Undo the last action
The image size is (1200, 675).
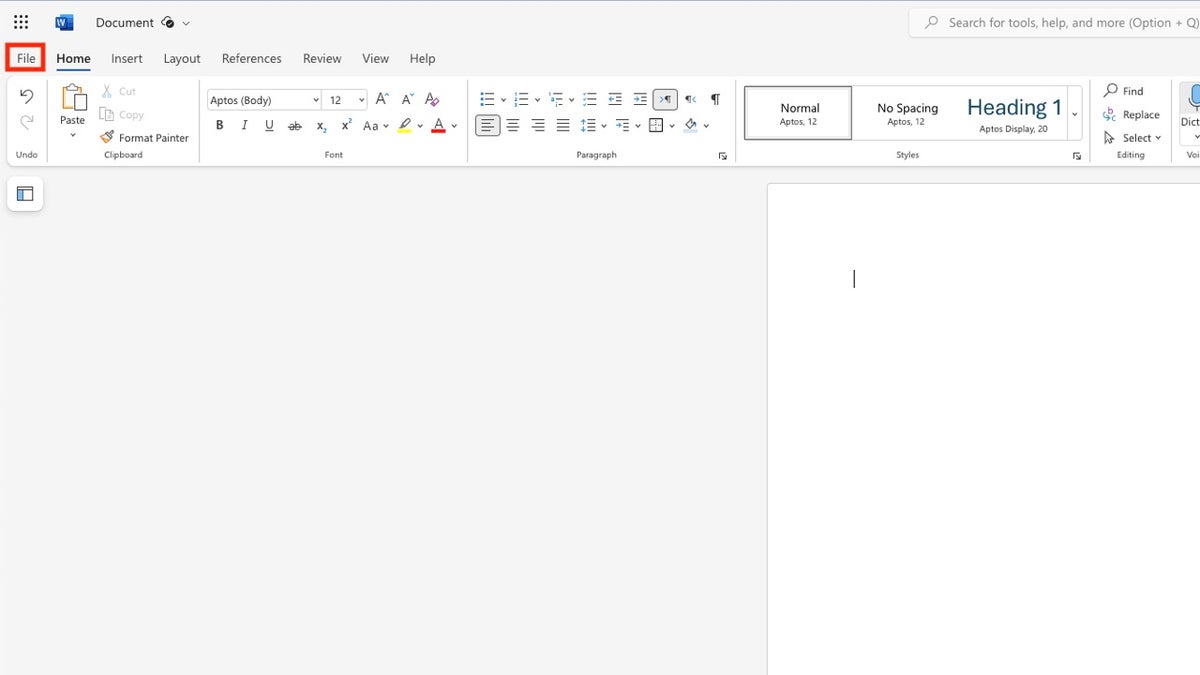(27, 97)
